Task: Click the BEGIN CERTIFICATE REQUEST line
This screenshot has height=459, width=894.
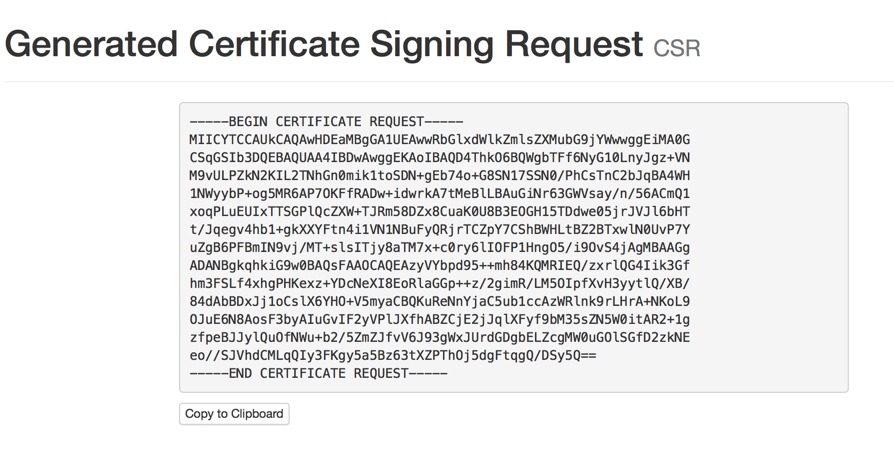Action: [x=325, y=122]
